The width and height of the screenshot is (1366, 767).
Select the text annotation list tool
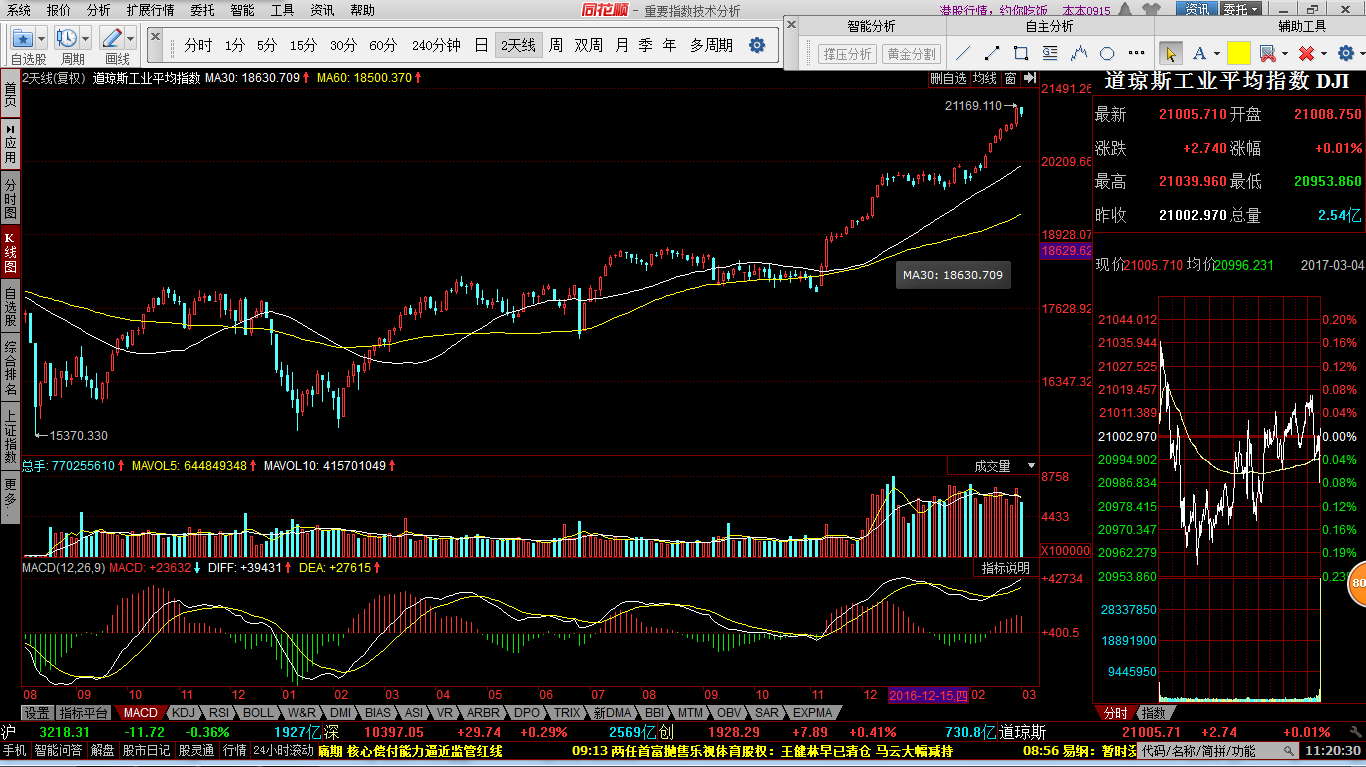(x=1050, y=53)
